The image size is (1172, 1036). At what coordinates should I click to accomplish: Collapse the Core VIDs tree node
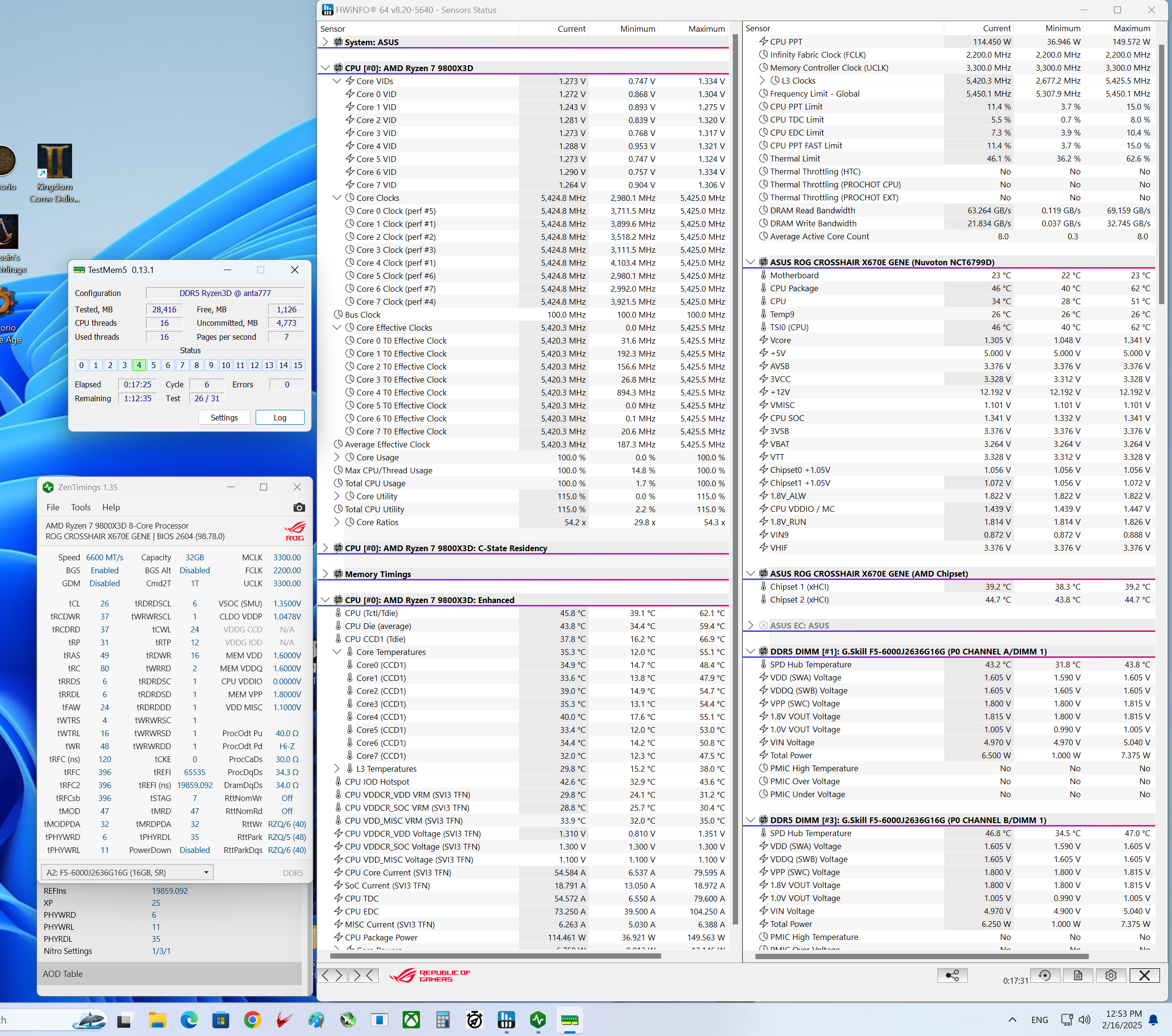(337, 81)
